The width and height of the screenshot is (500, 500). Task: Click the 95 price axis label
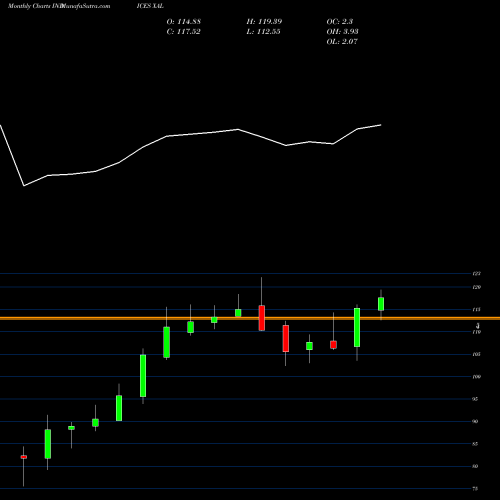tap(475, 399)
